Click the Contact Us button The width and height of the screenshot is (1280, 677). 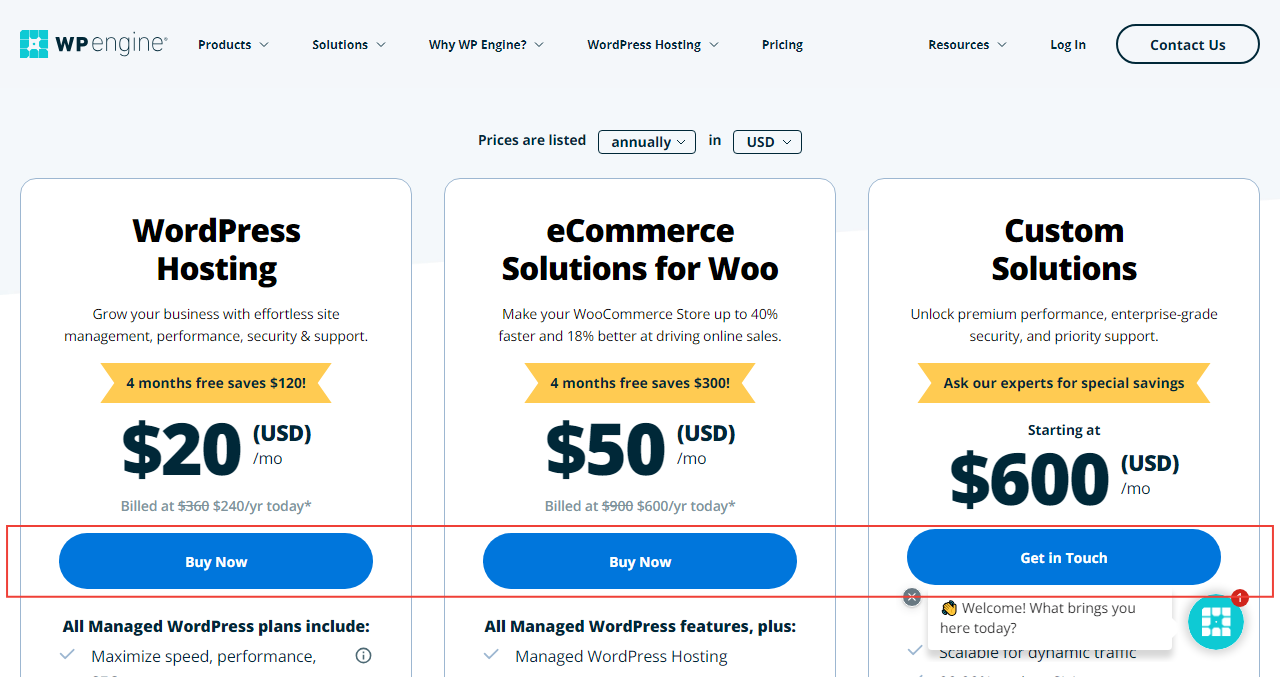click(1187, 44)
